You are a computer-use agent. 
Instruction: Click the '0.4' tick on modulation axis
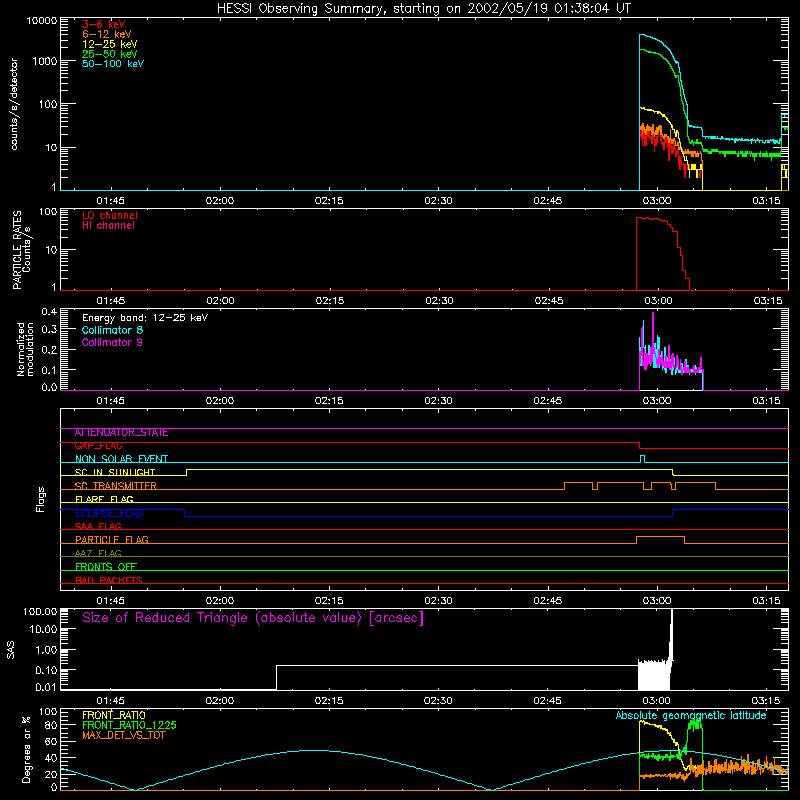click(49, 312)
